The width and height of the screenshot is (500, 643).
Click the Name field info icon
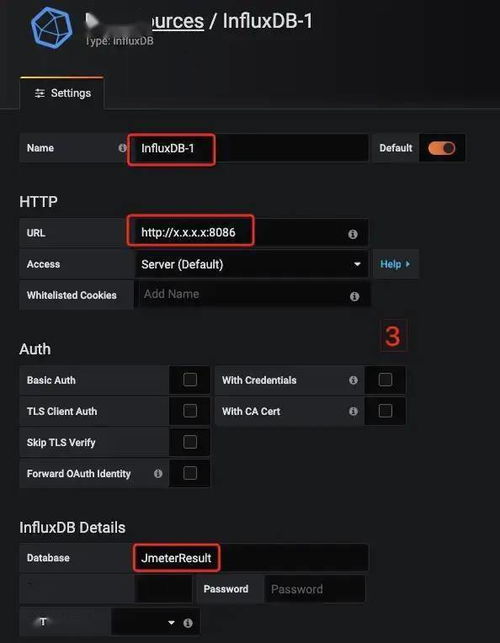point(122,148)
